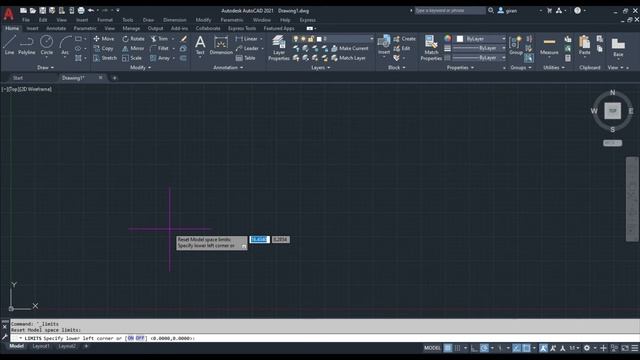Expand the Annotation panel
640x360 pixels.
coord(228,68)
